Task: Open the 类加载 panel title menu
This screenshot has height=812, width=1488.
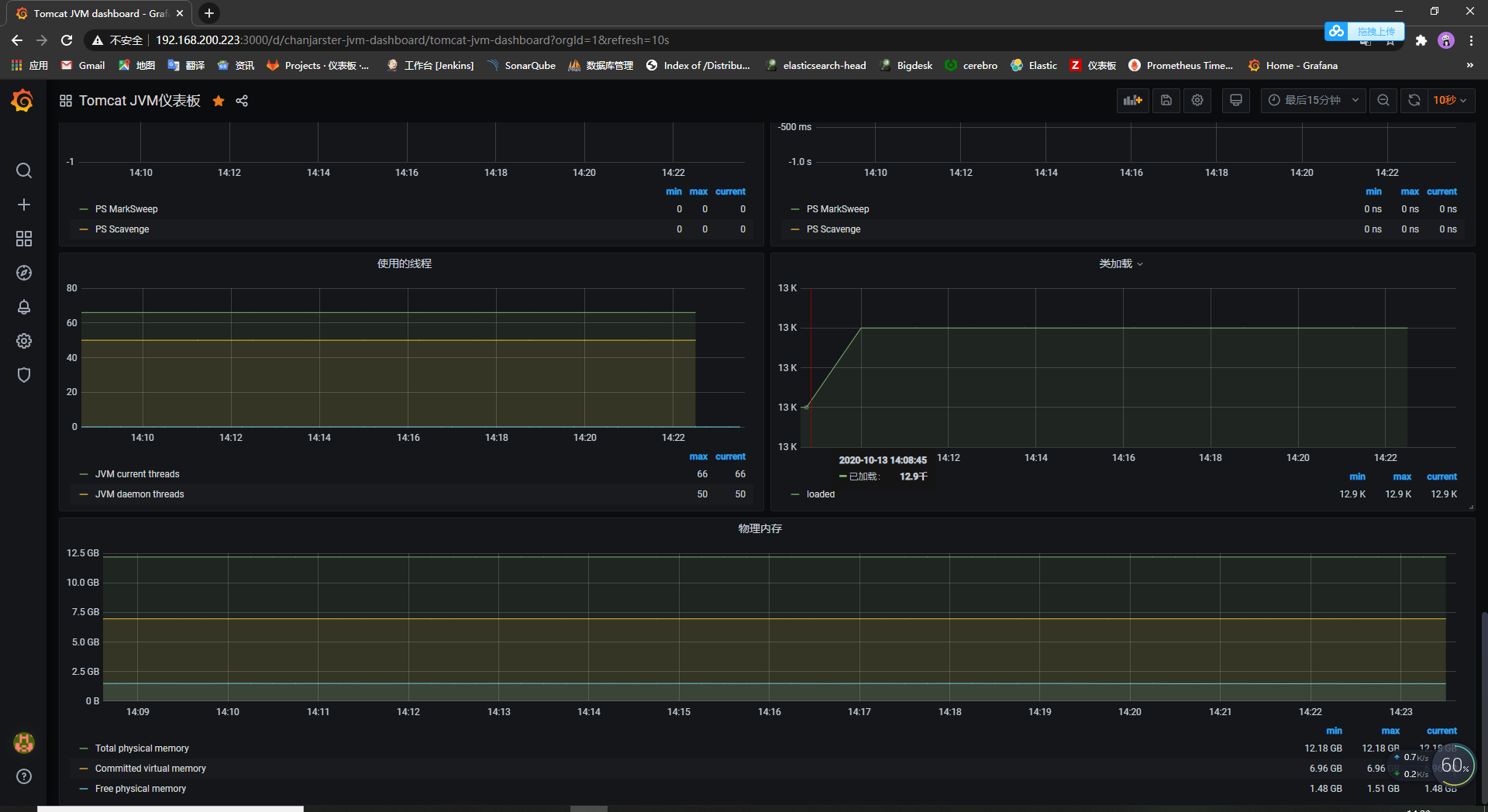Action: click(1121, 264)
